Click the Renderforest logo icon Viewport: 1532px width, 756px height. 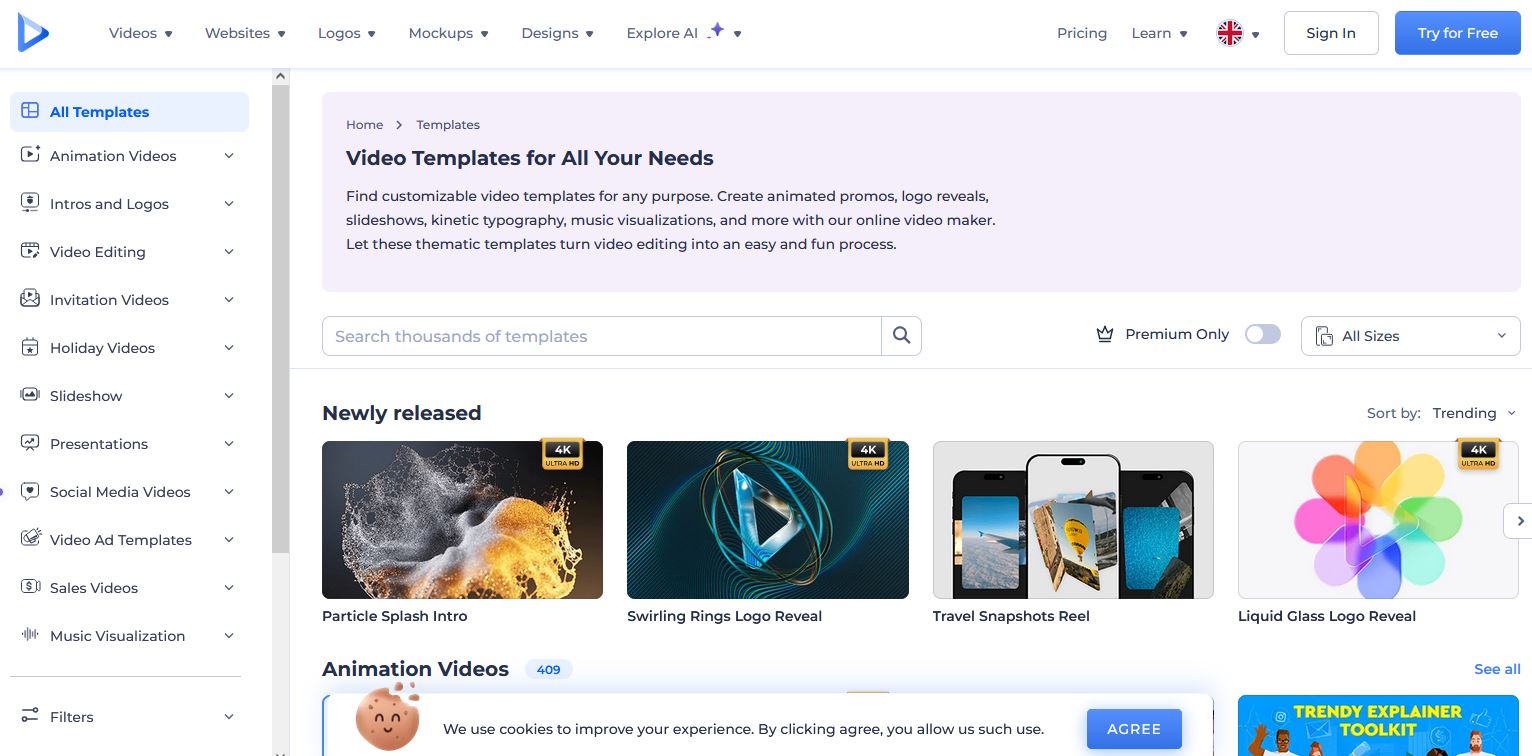(33, 33)
